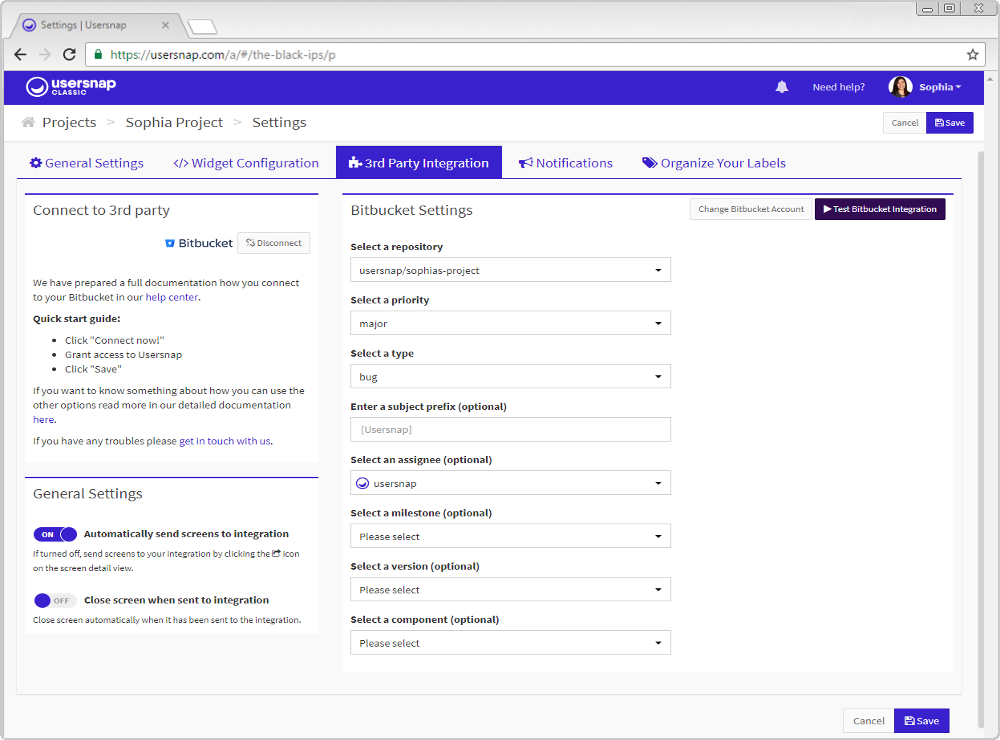Image resolution: width=1000 pixels, height=740 pixels.
Task: Open the type dropdown showing bug
Action: [510, 376]
